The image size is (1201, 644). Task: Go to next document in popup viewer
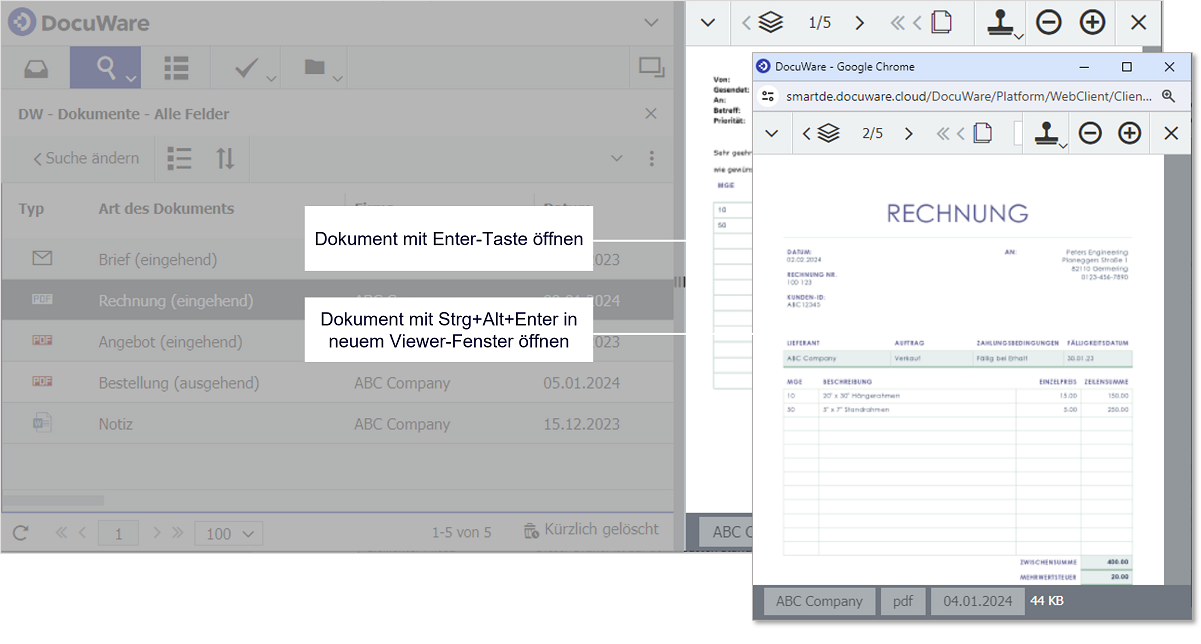(908, 133)
